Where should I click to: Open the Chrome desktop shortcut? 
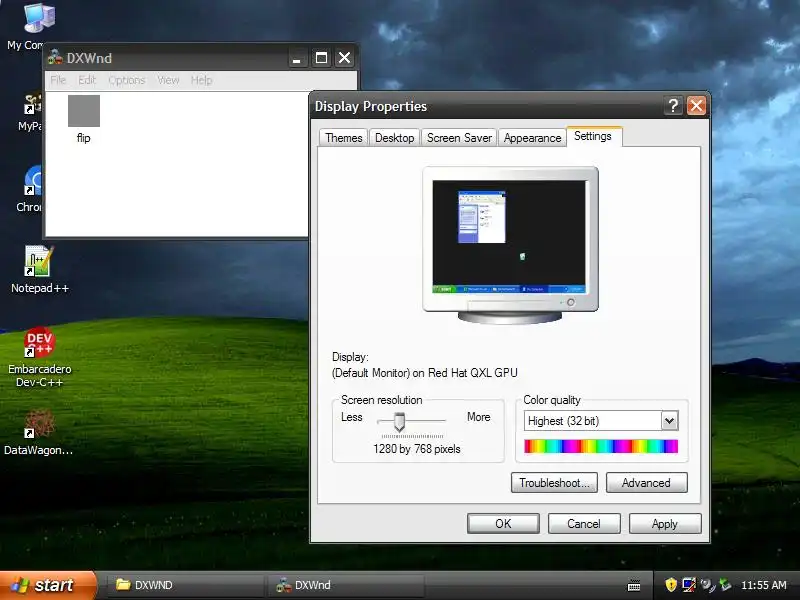[33, 180]
